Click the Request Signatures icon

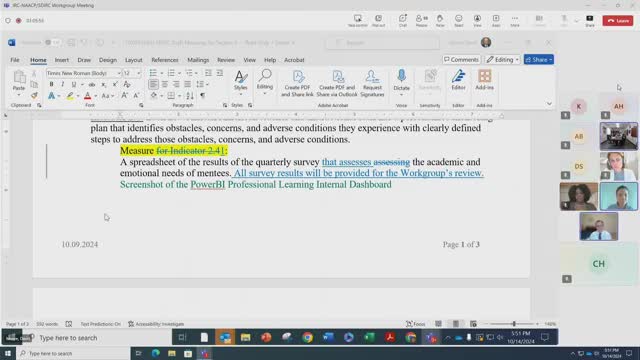[372, 83]
